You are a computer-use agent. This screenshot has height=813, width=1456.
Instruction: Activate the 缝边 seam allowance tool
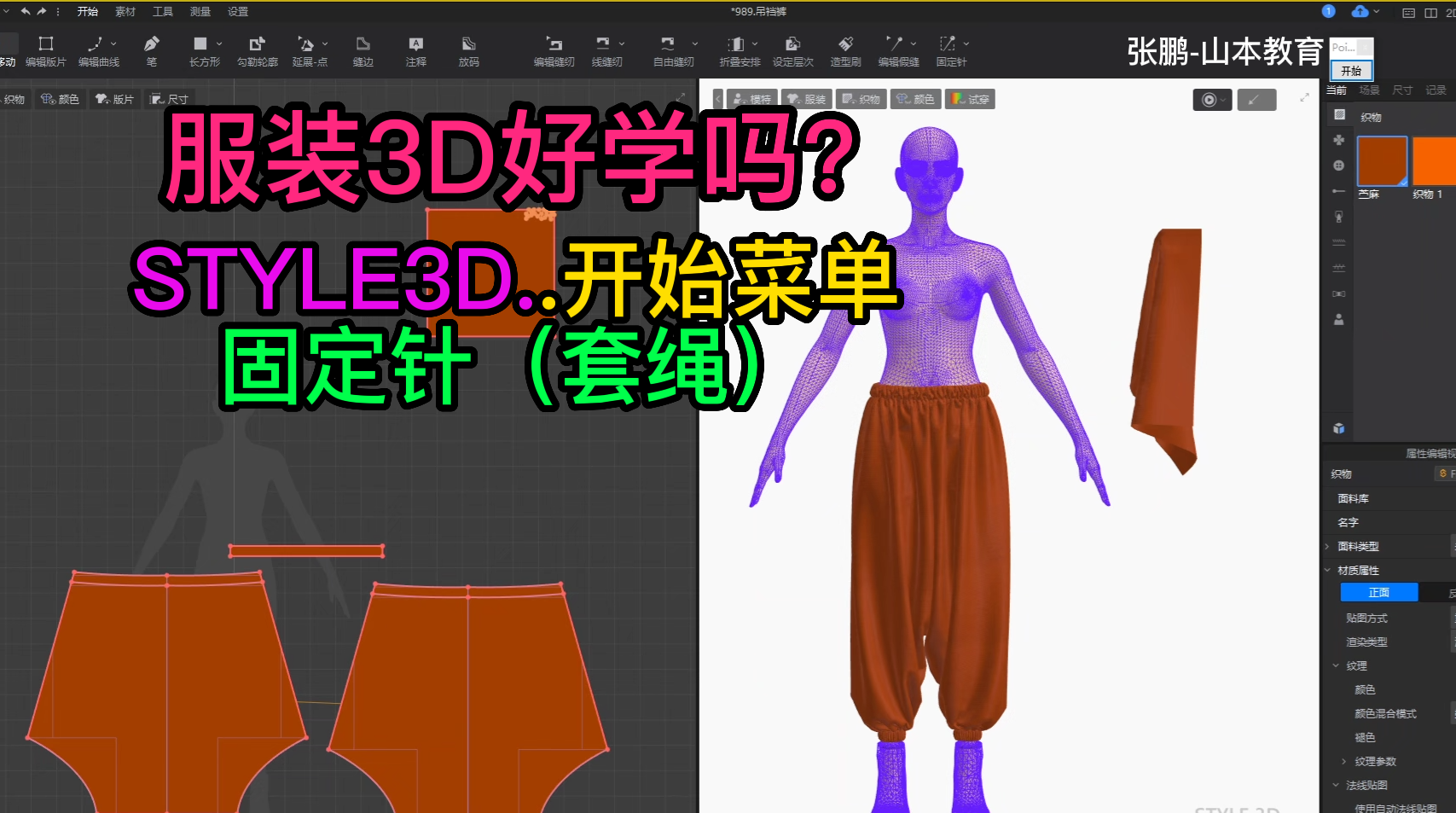pyautogui.click(x=363, y=51)
